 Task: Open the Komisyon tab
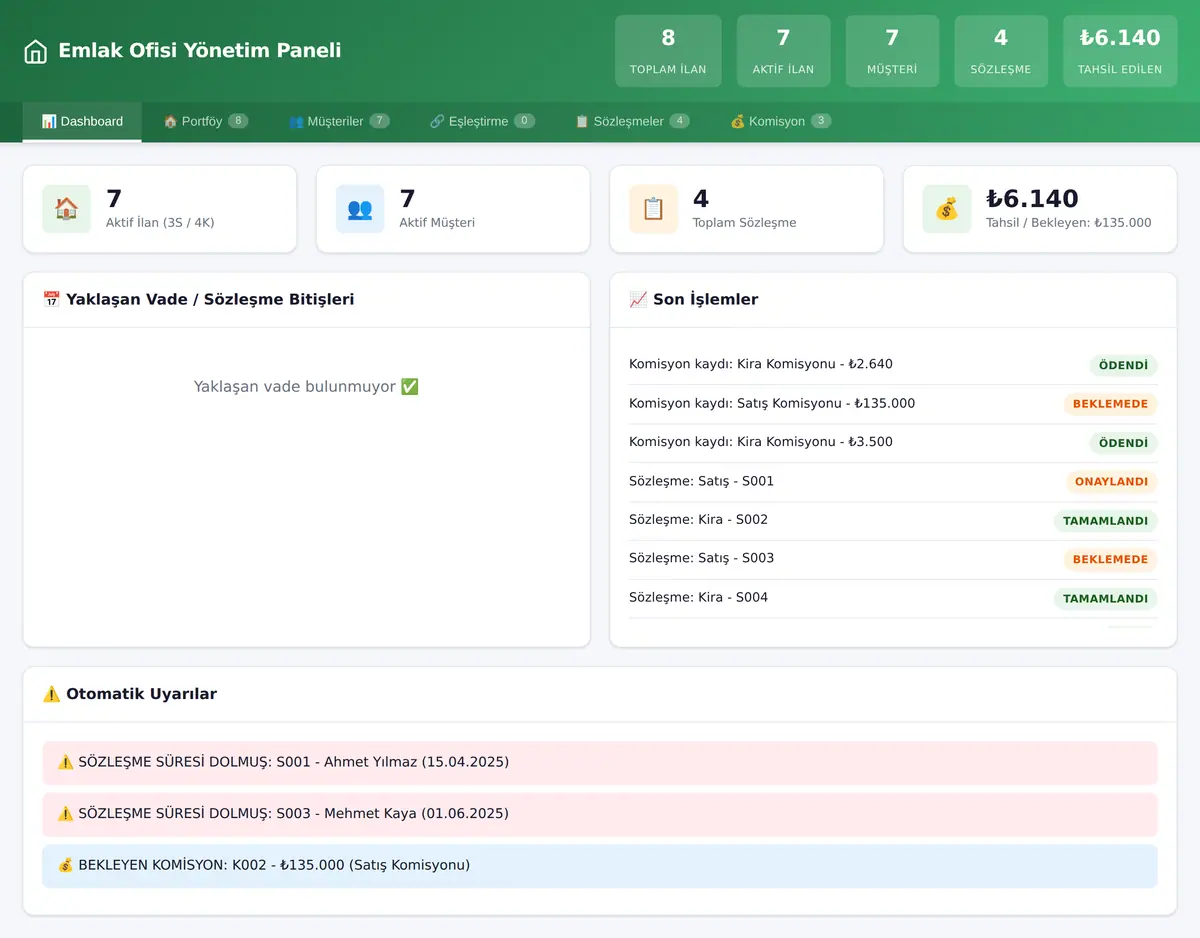point(781,121)
